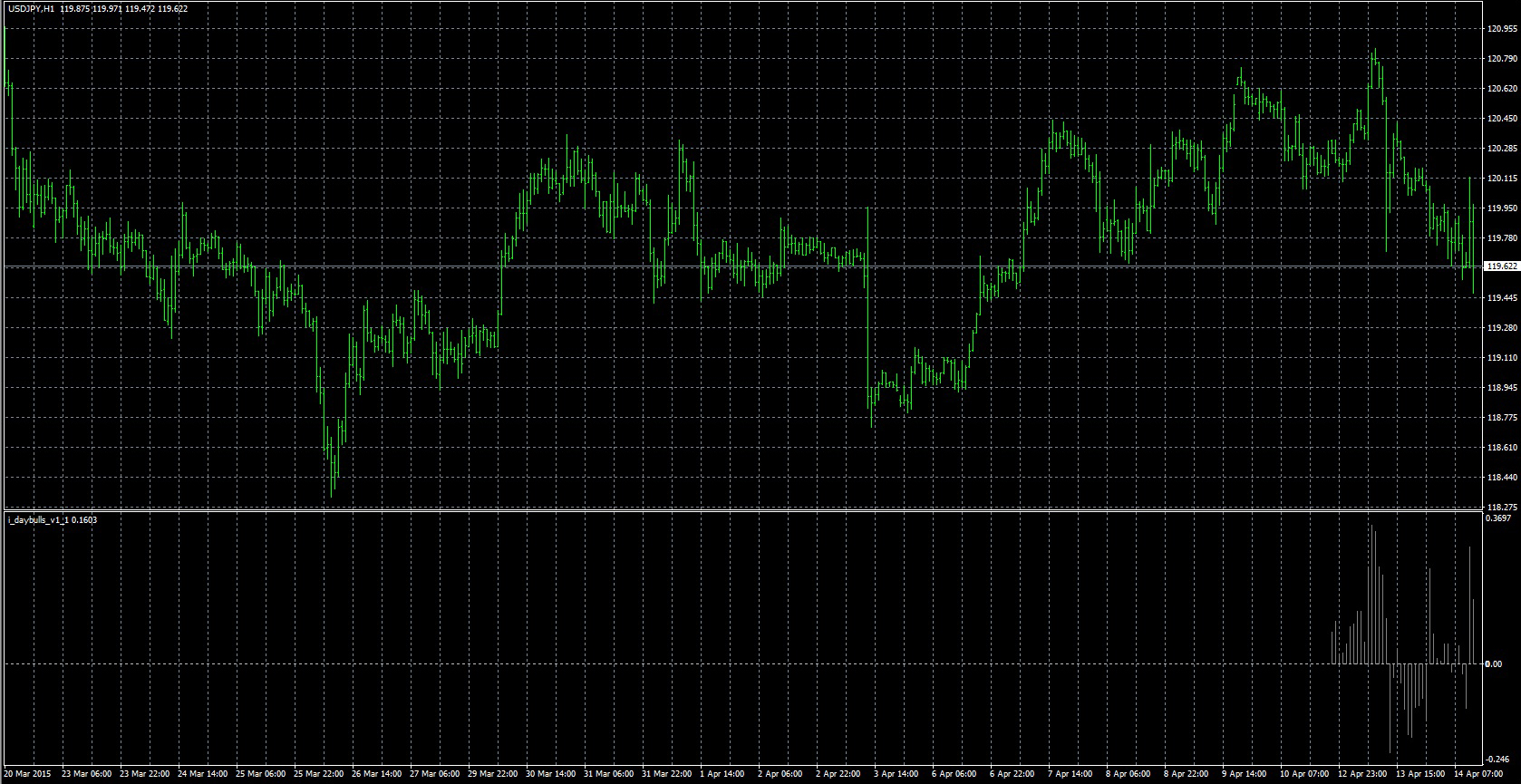Click the 0.3697 indicator scale value
The height and width of the screenshot is (784, 1521).
tap(1499, 519)
